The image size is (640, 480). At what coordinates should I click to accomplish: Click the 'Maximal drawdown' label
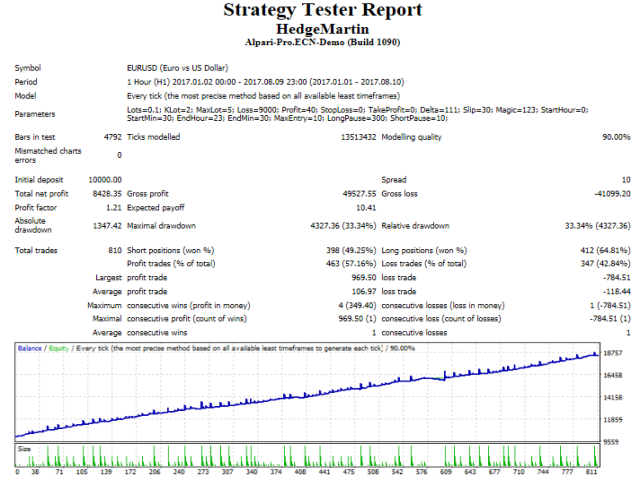point(161,226)
